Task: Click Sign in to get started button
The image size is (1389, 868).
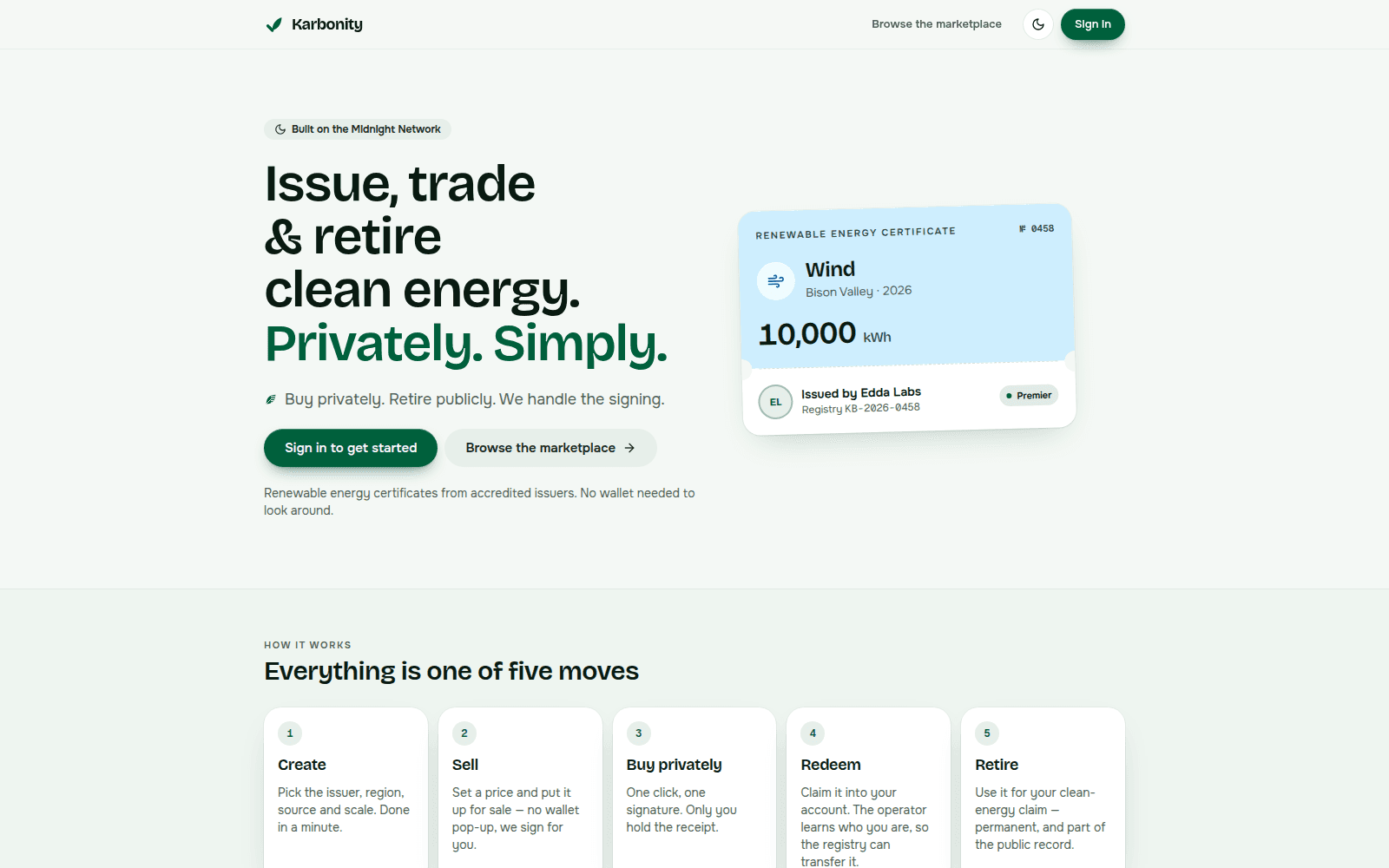Action: [x=351, y=448]
